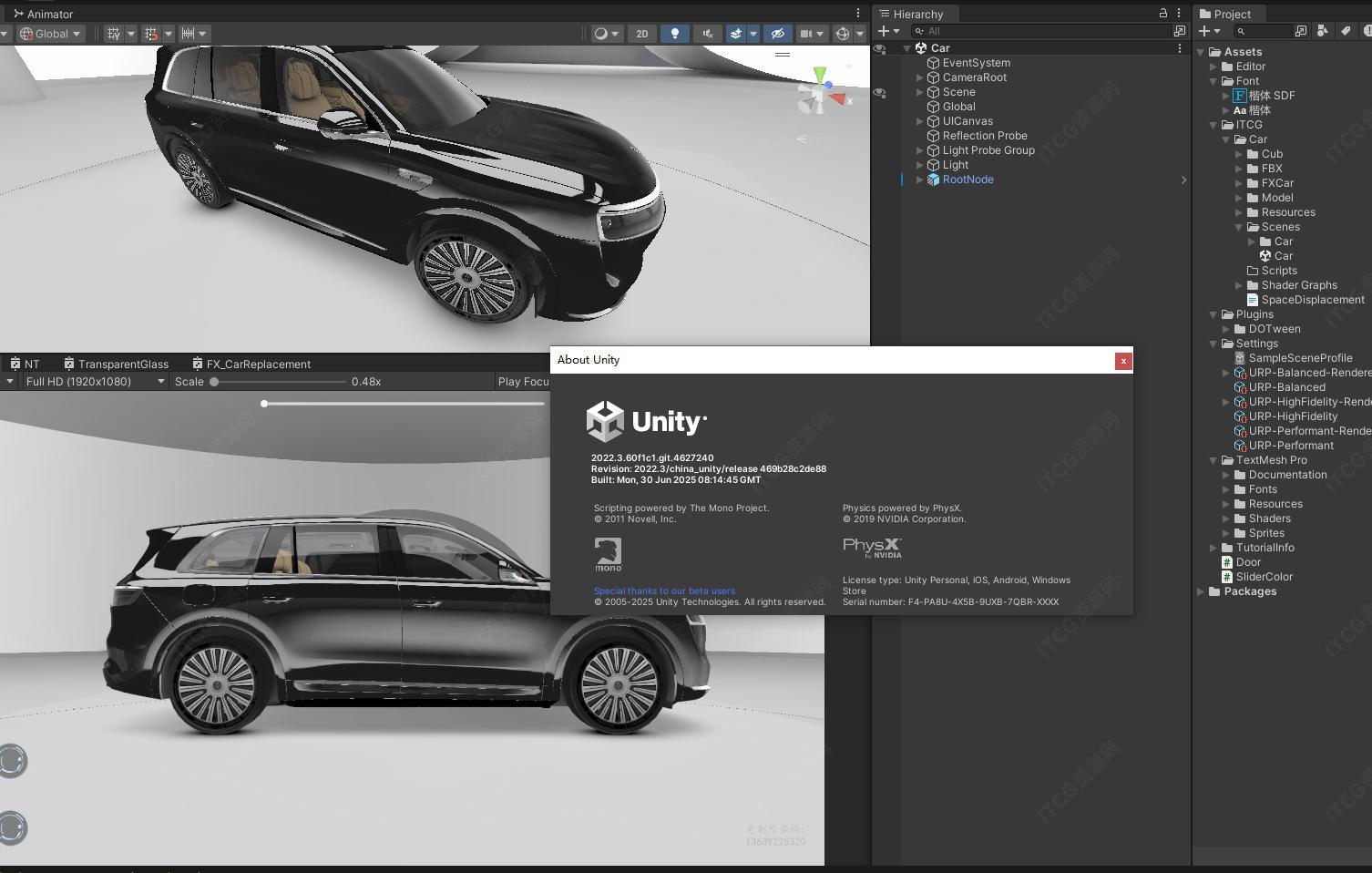
Task: Switch to the Animator tab
Action: click(x=44, y=14)
